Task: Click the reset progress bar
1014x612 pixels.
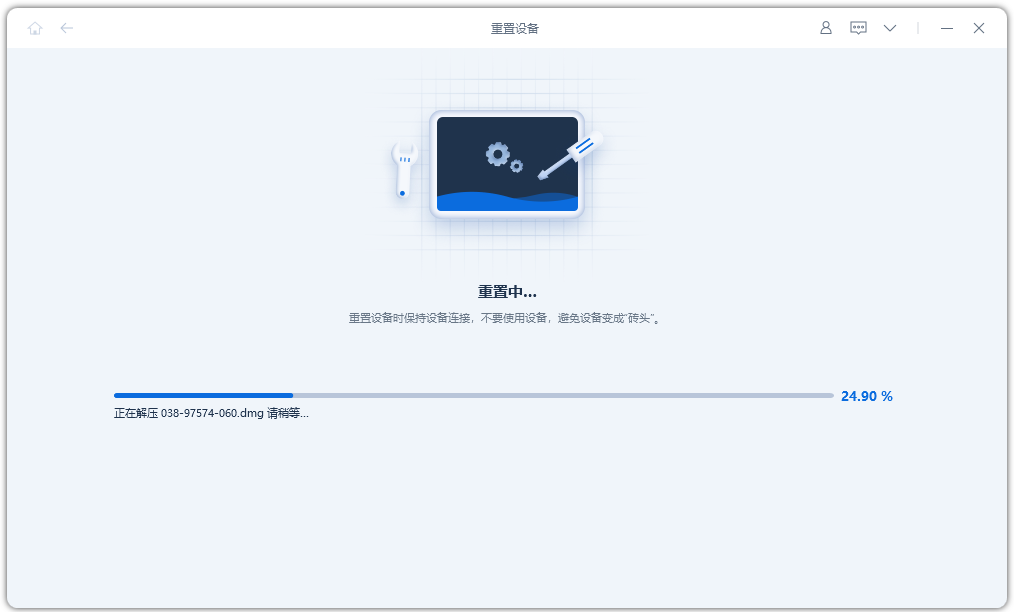Action: pyautogui.click(x=475, y=395)
